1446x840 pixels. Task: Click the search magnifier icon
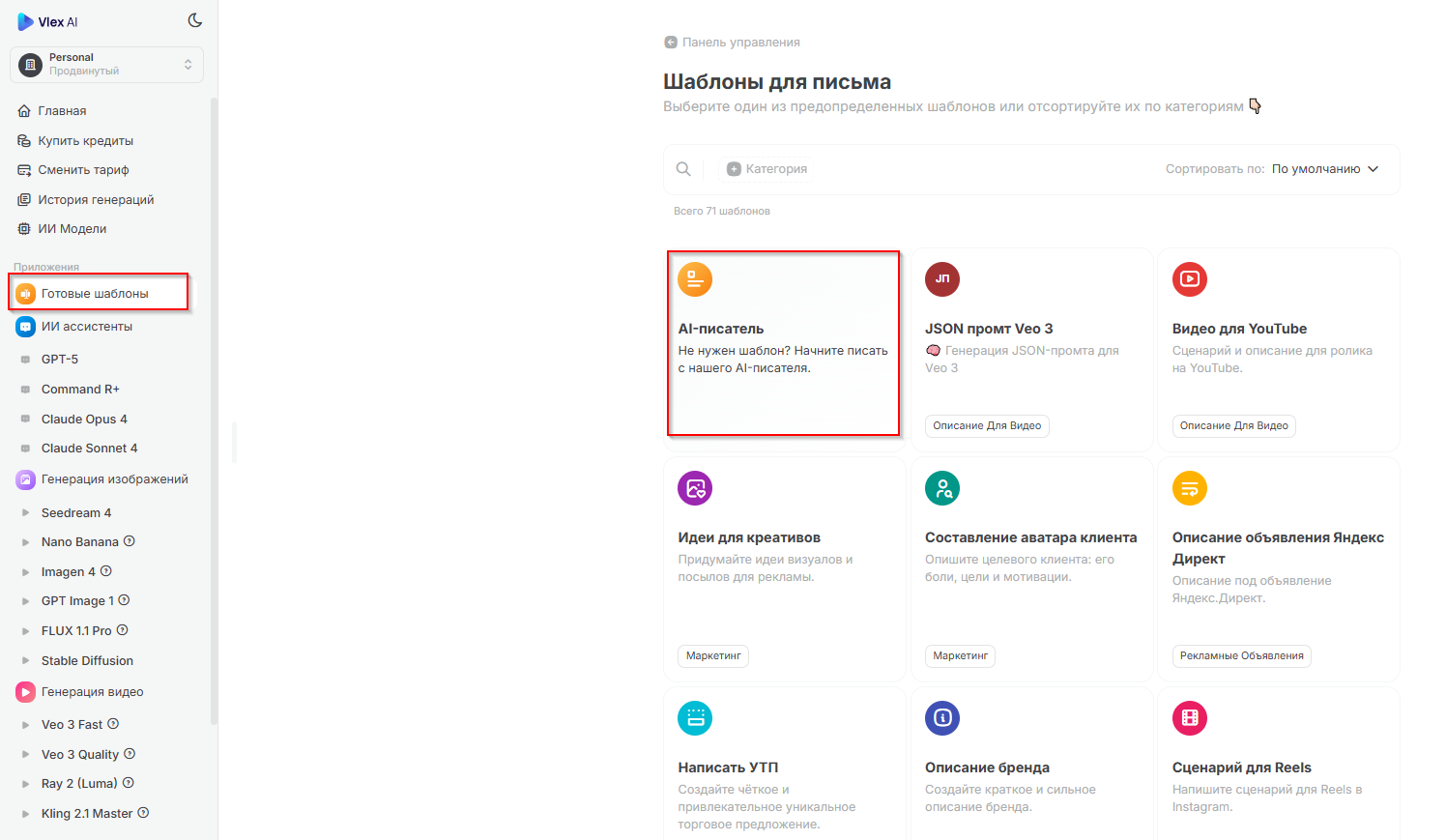pyautogui.click(x=683, y=169)
